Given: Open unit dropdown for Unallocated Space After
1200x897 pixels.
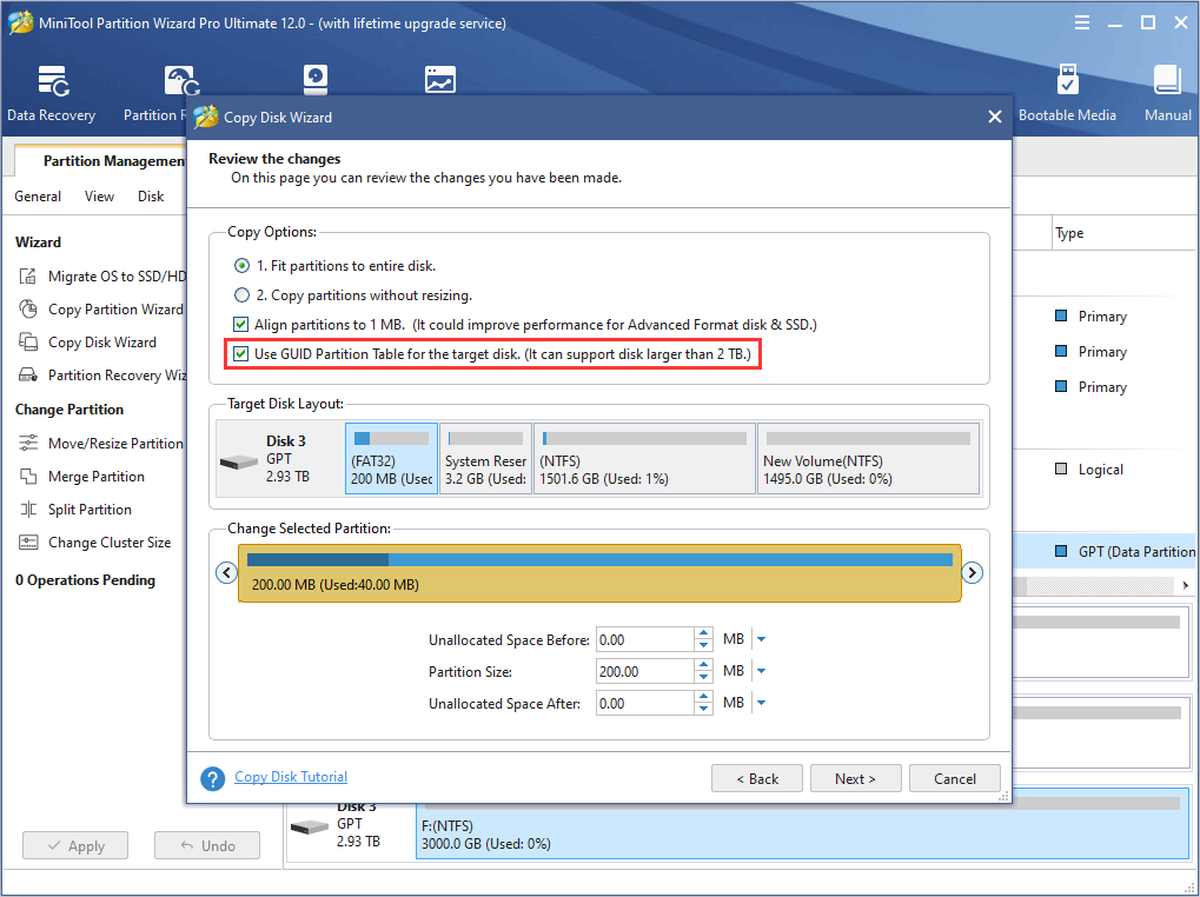Looking at the screenshot, I should [761, 703].
